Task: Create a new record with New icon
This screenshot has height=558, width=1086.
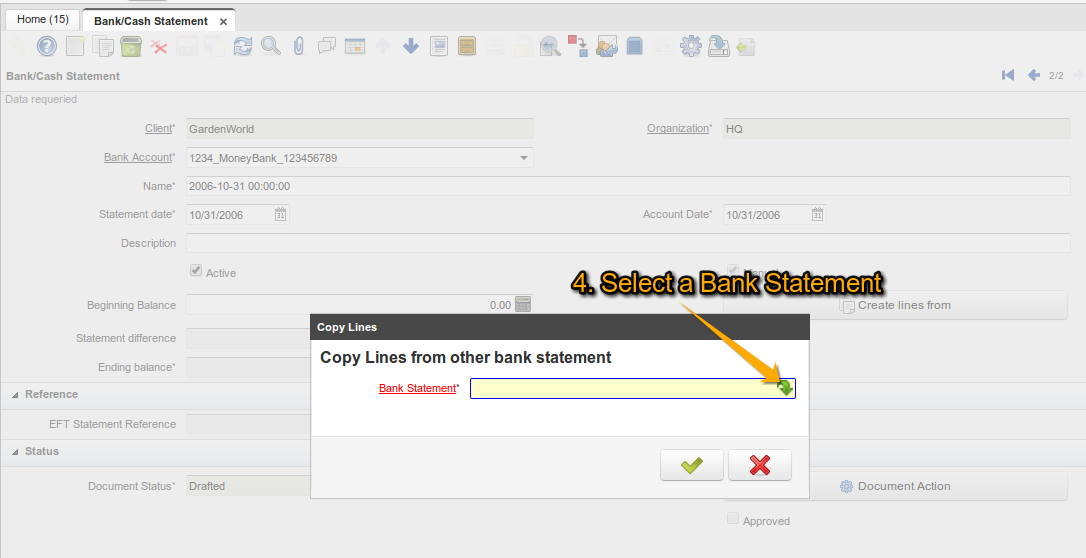Action: coord(75,46)
